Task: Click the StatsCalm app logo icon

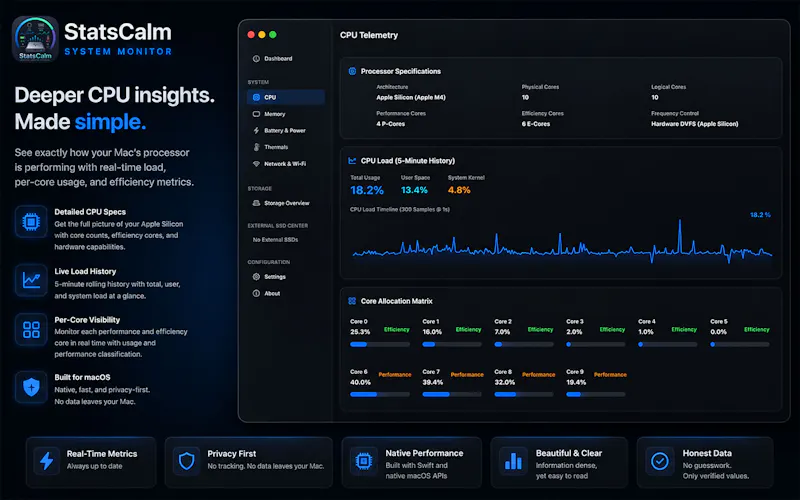Action: (x=35, y=39)
